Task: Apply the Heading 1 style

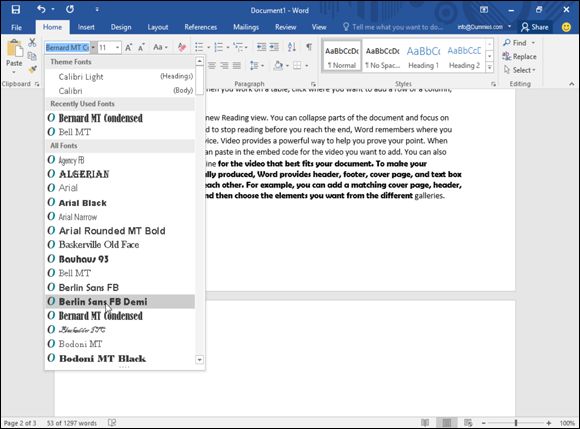Action: (x=424, y=57)
